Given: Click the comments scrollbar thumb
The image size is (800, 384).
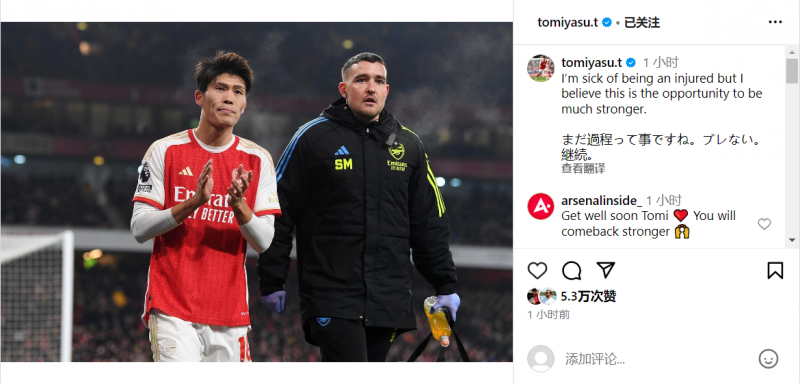Looking at the screenshot, I should [791, 71].
